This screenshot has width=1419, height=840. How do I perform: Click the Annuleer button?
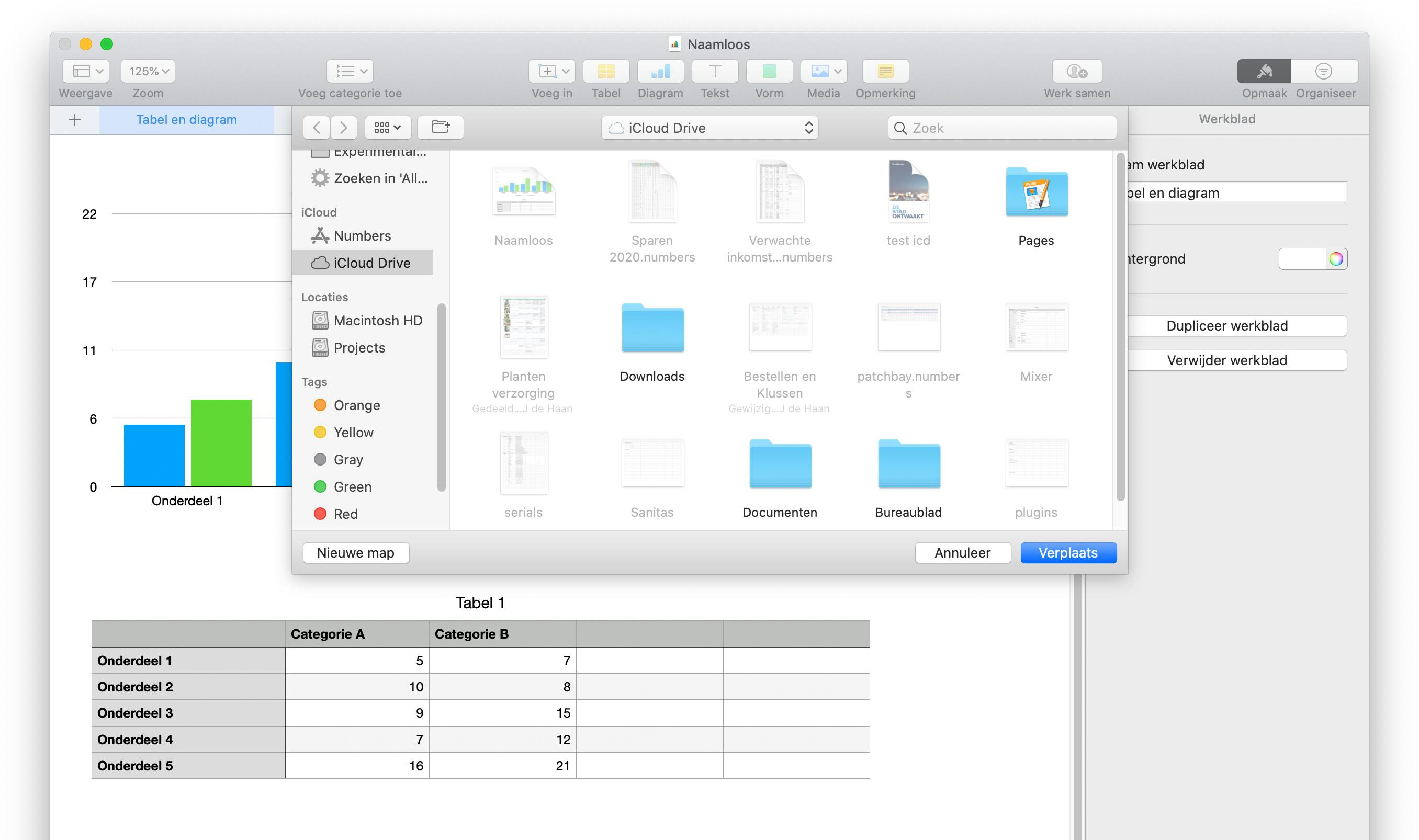[x=962, y=552]
